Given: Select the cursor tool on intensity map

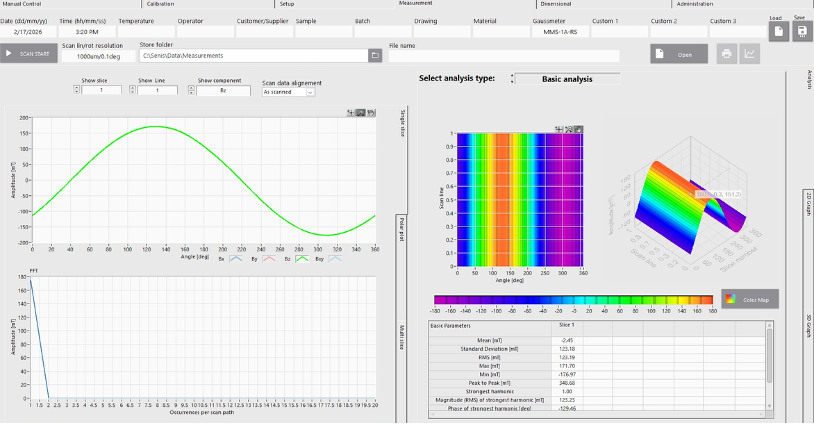Looking at the screenshot, I should coord(559,129).
